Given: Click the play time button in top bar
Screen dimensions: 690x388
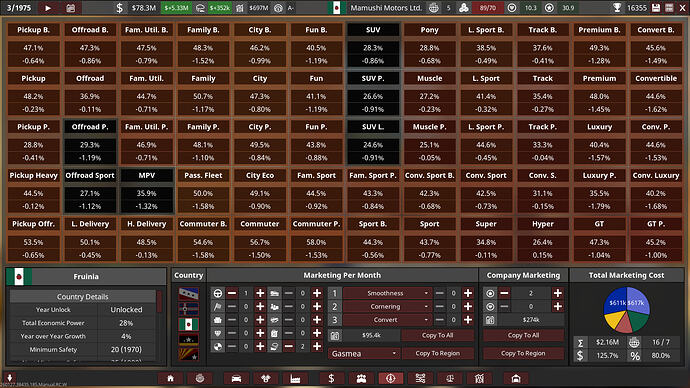Looking at the screenshot, I should [x=48, y=8].
